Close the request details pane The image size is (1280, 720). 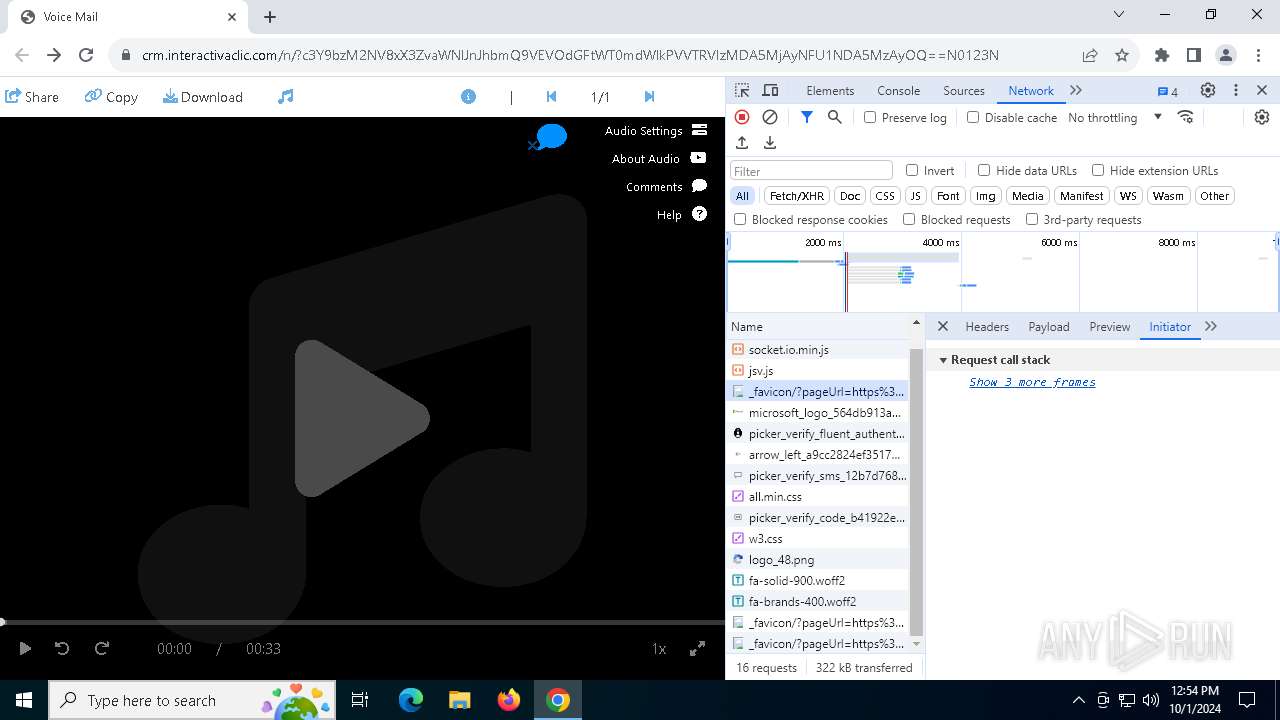(x=942, y=327)
